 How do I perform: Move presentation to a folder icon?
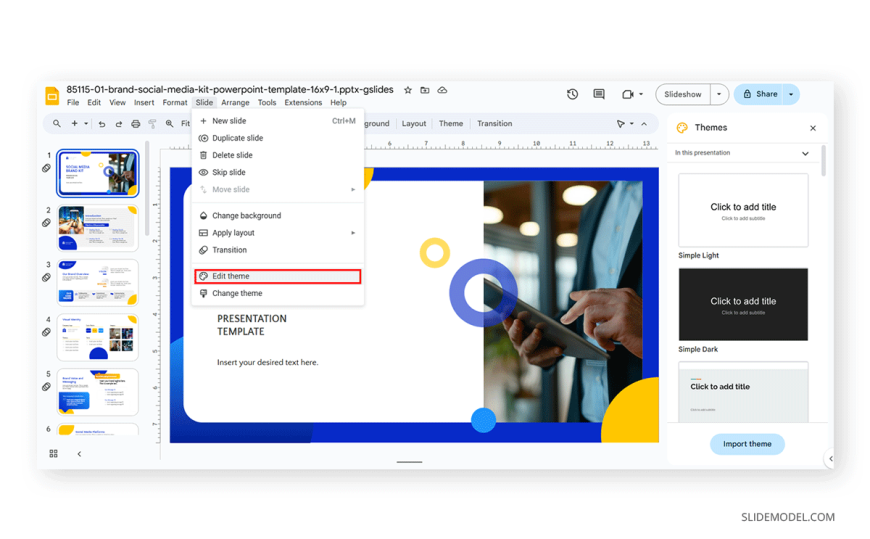[x=425, y=90]
